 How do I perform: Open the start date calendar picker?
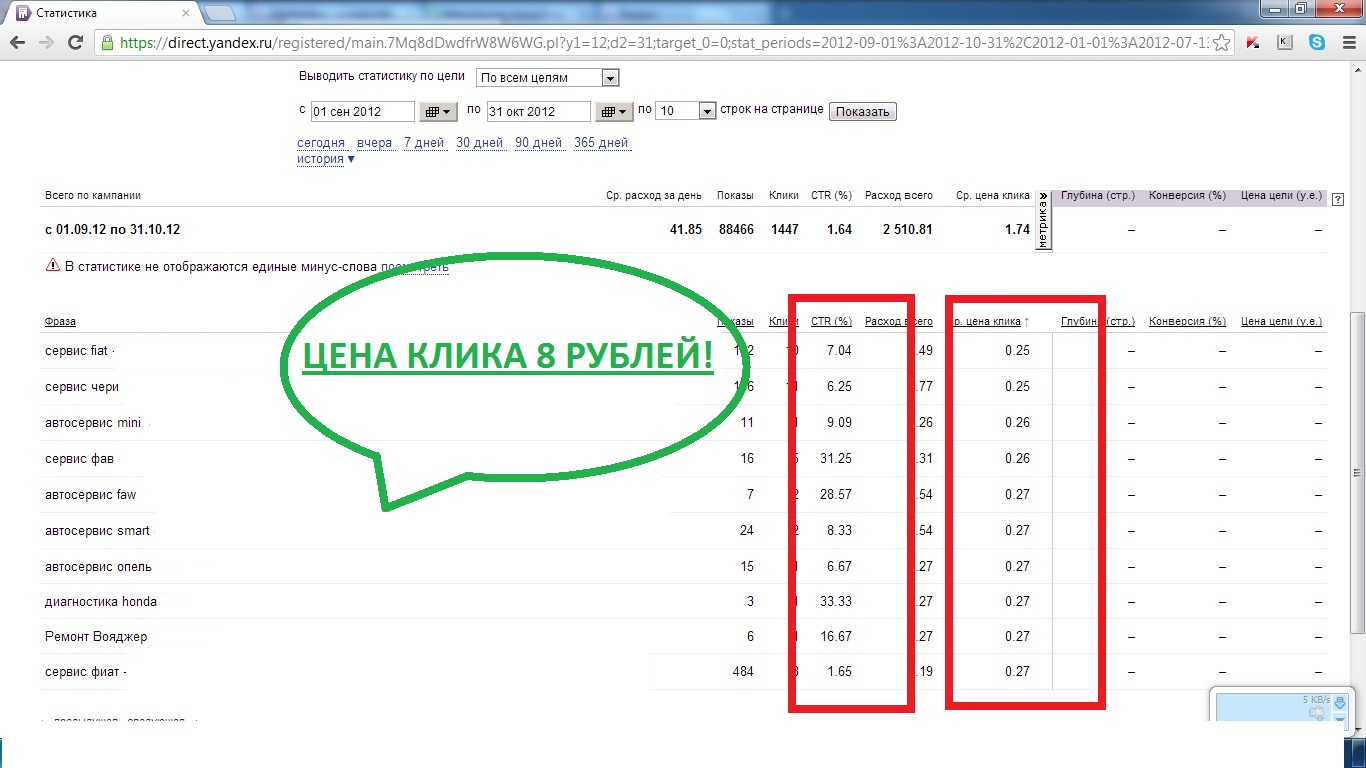(439, 111)
